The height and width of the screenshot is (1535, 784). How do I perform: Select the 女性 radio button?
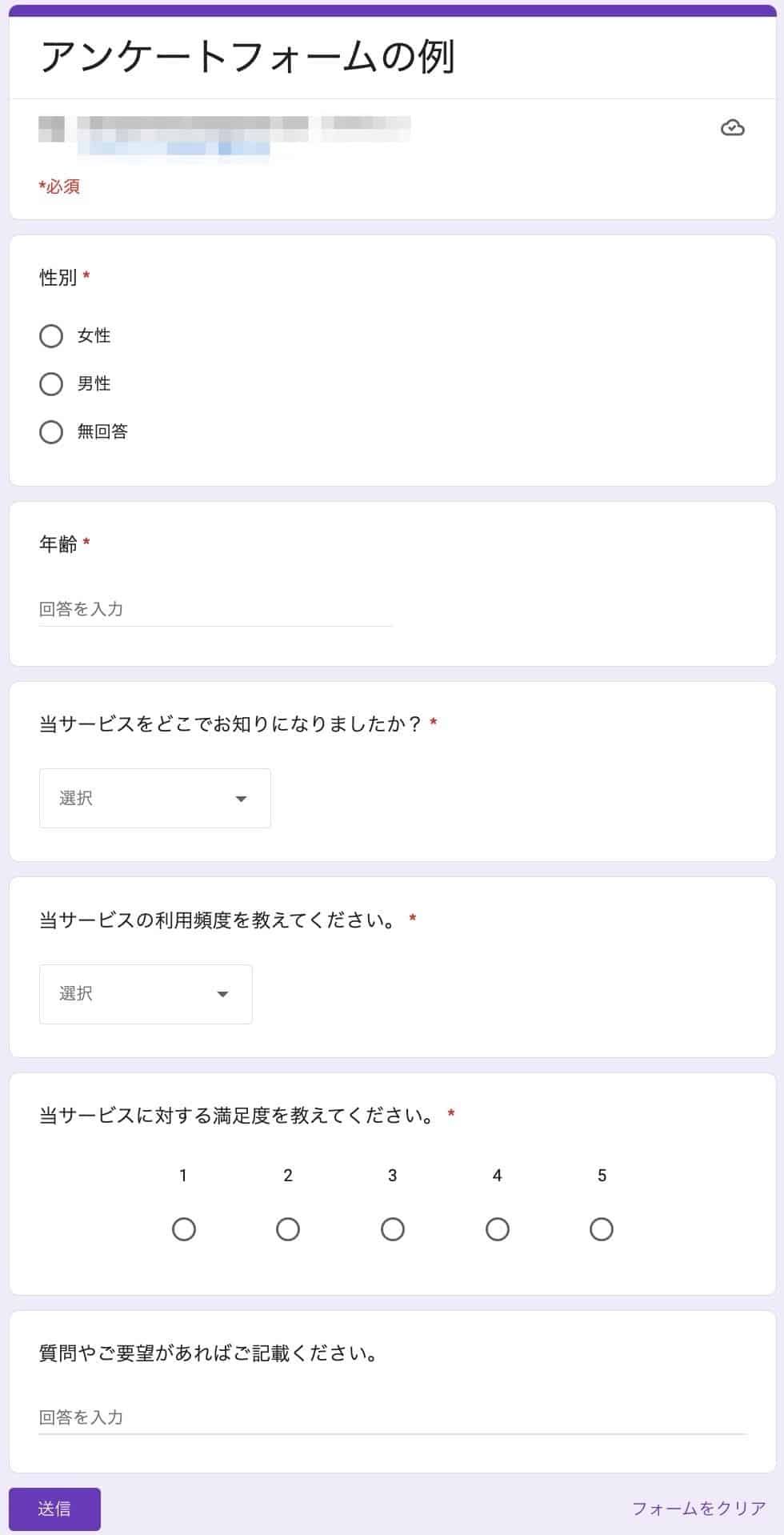click(52, 336)
